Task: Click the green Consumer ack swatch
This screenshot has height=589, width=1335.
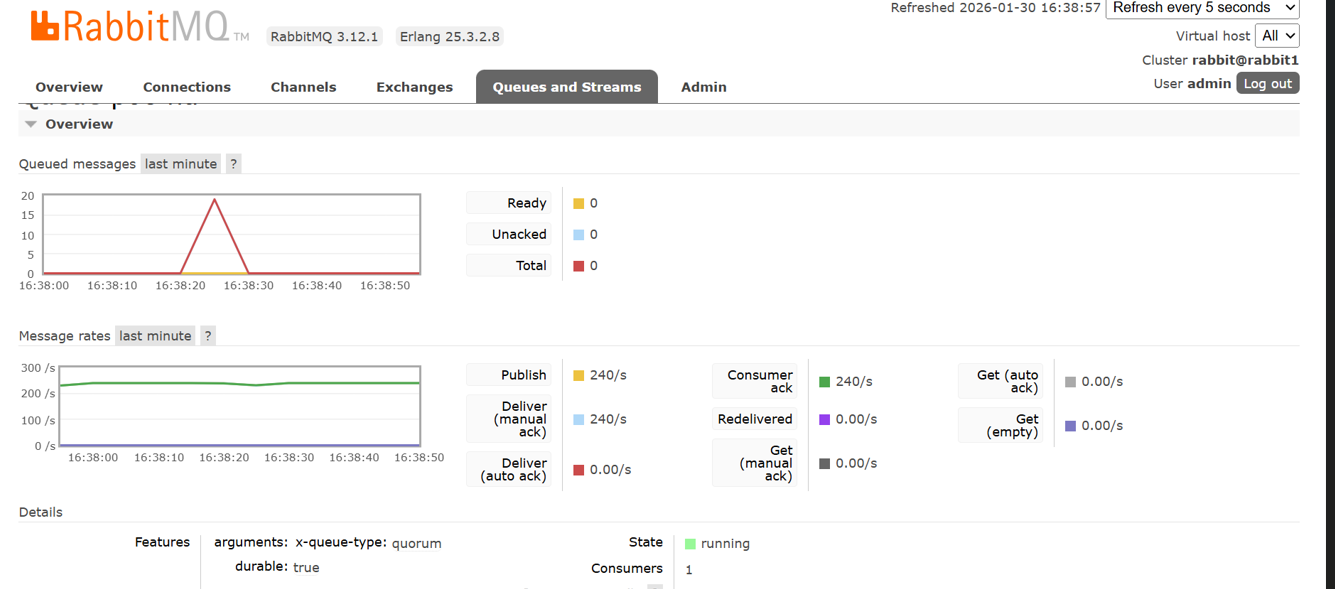Action: click(824, 382)
